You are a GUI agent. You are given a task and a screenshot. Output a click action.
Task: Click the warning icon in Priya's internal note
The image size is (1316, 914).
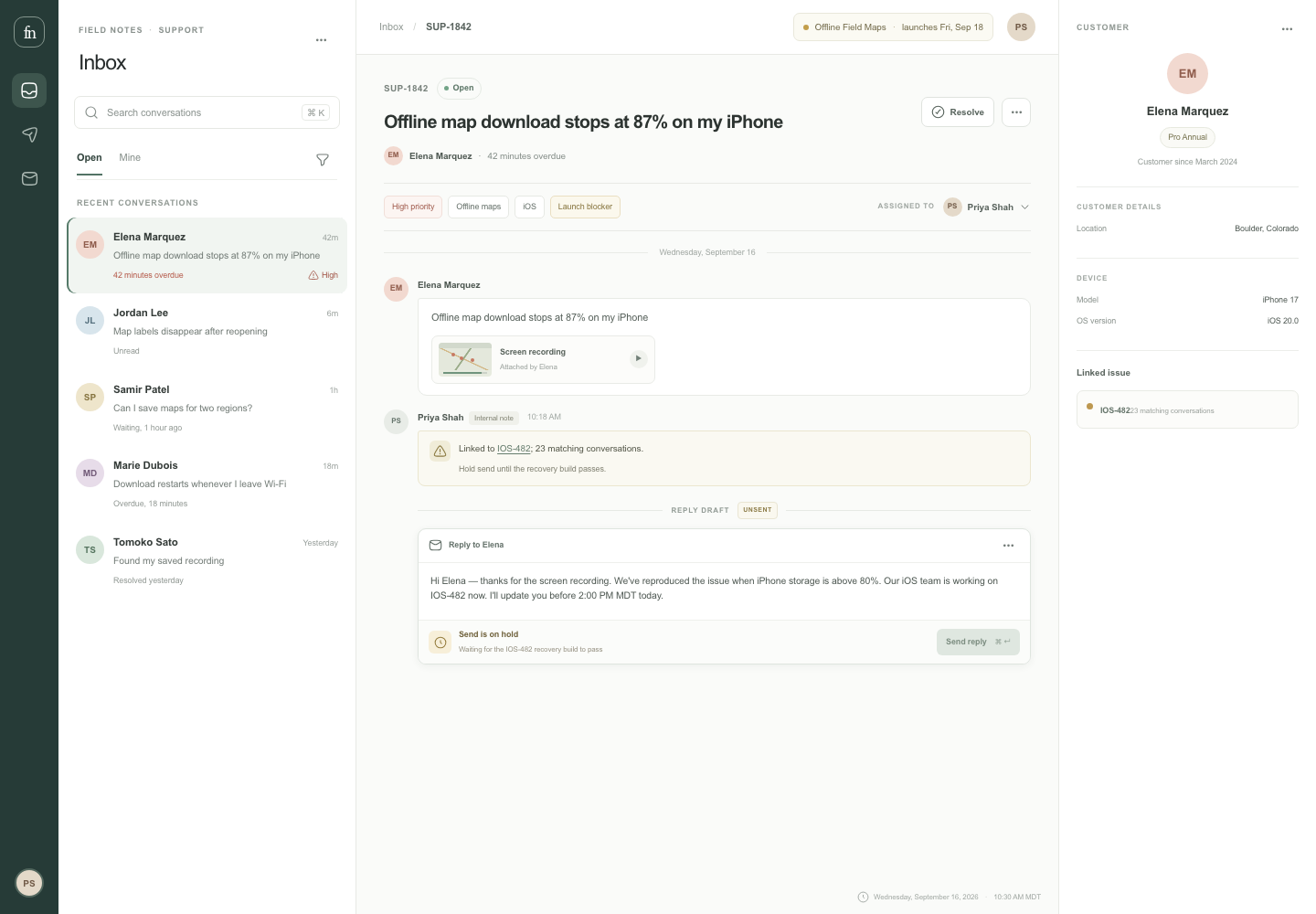click(440, 451)
